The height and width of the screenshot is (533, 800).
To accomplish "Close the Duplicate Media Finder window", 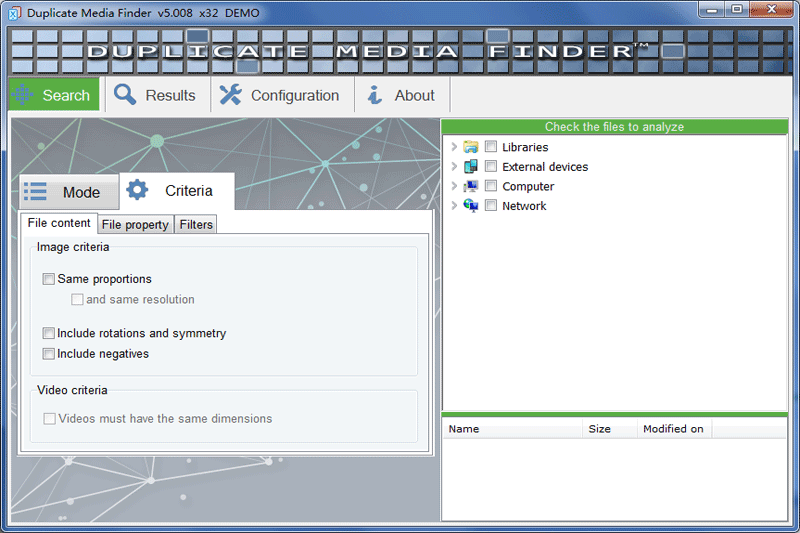I will [771, 10].
